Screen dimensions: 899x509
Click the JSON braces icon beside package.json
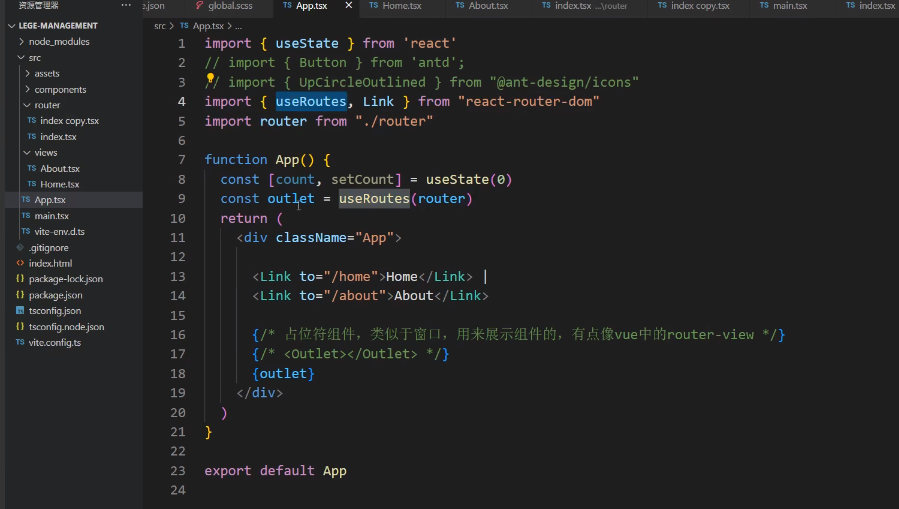[20, 295]
